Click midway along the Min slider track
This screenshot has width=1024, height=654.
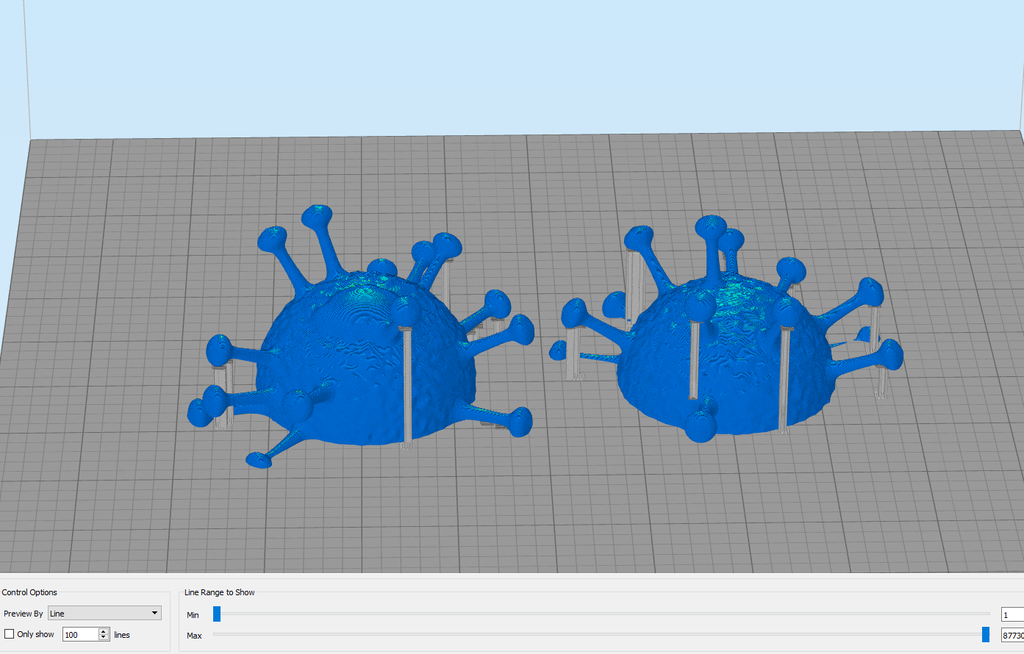click(x=600, y=614)
